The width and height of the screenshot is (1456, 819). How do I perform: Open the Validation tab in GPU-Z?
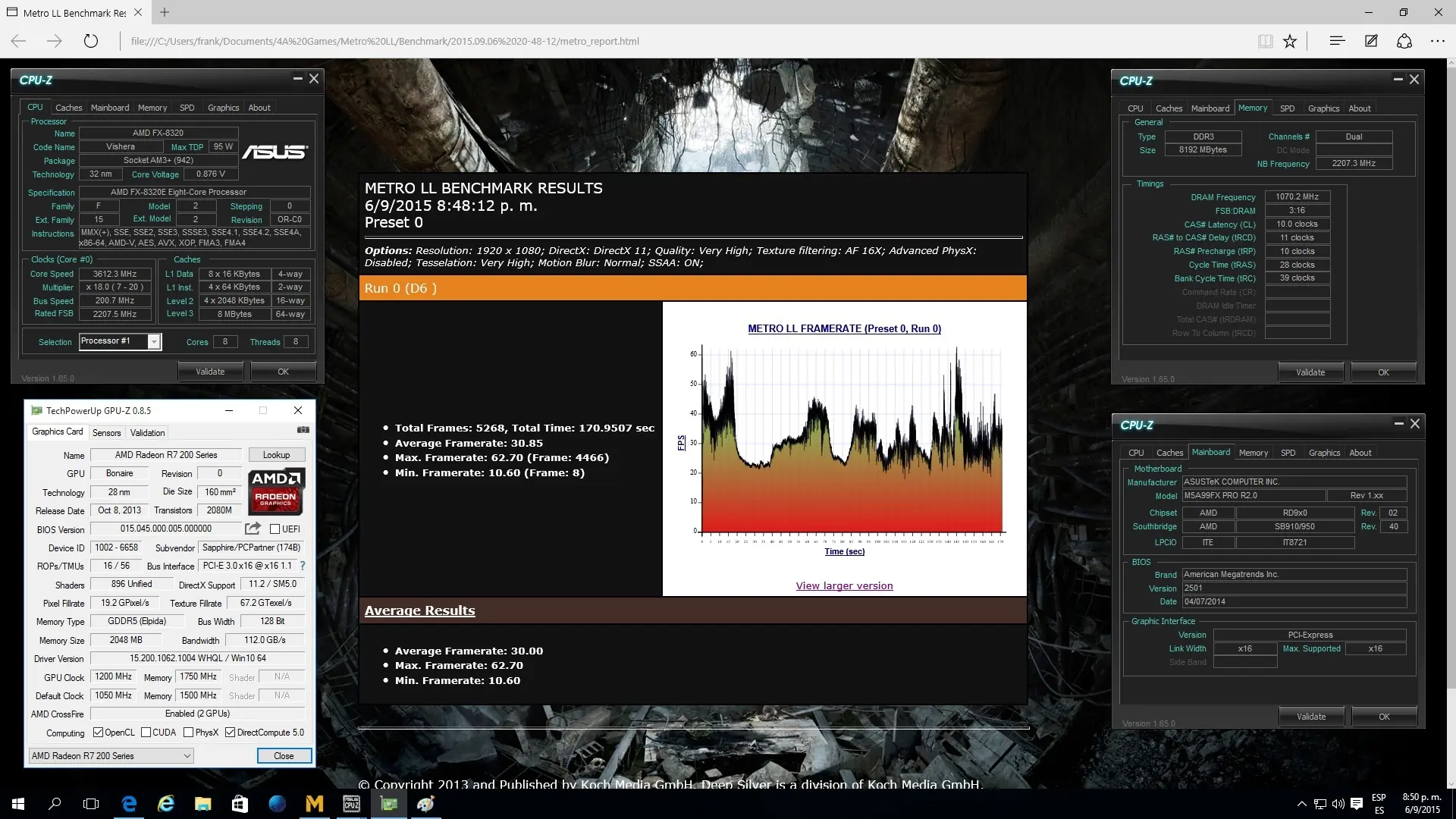(147, 432)
